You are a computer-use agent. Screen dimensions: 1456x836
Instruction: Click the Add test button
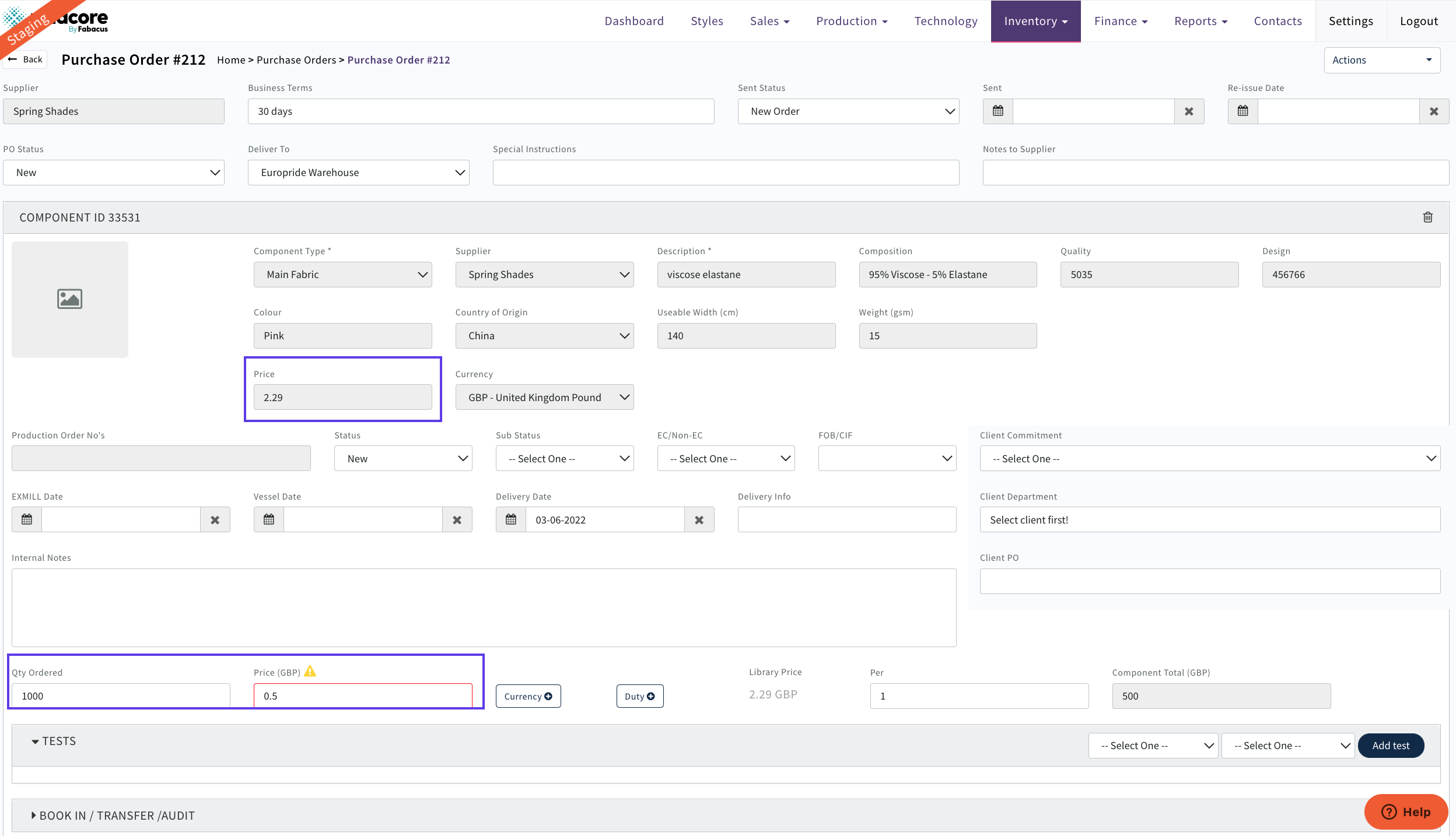click(x=1391, y=746)
